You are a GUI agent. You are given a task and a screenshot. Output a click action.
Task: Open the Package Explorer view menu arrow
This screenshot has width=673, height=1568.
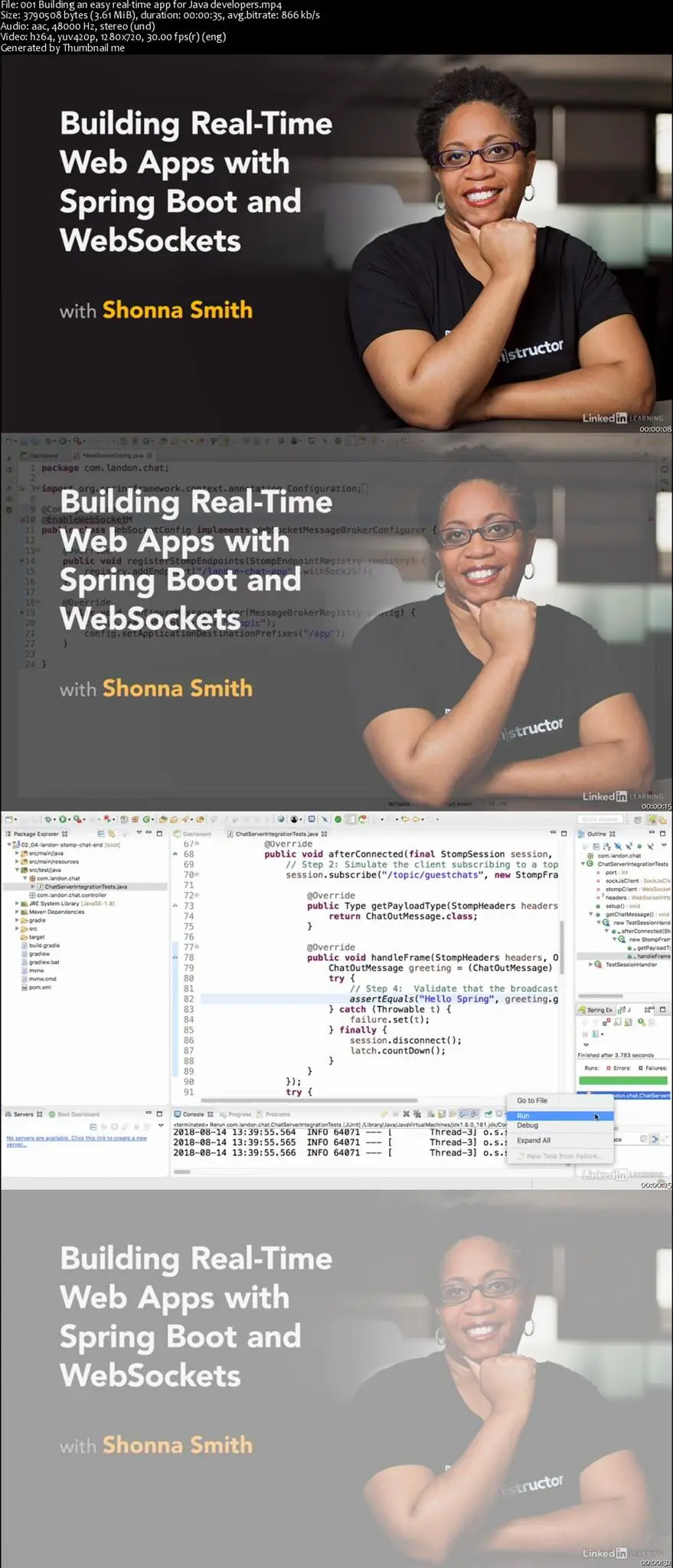[139, 833]
